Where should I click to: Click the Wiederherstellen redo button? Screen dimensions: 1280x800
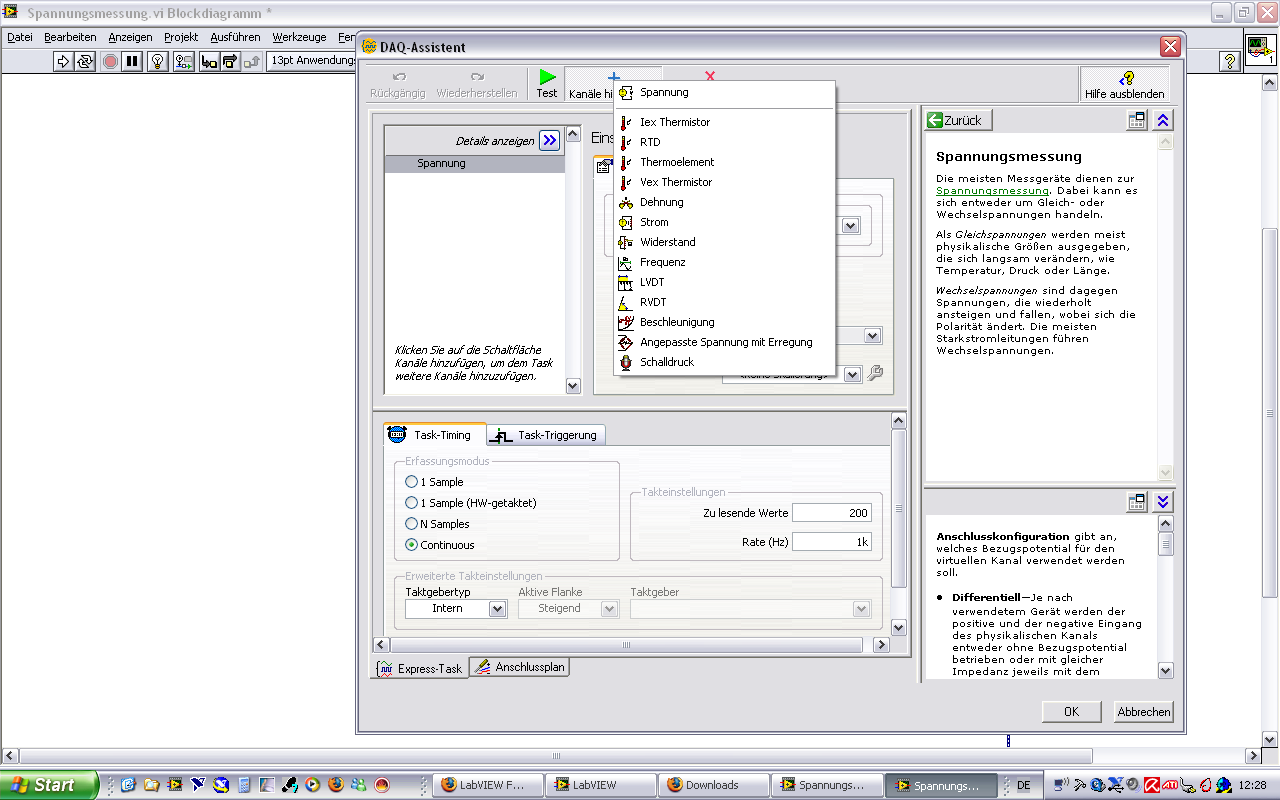point(477,85)
